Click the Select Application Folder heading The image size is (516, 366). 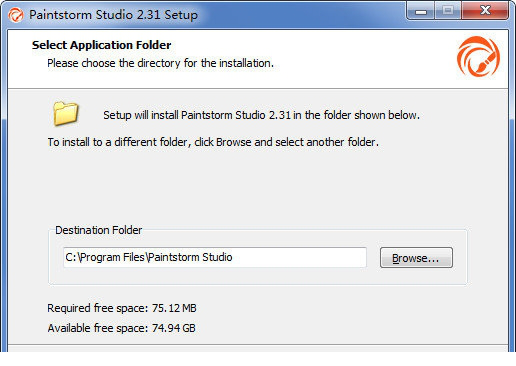[x=101, y=45]
